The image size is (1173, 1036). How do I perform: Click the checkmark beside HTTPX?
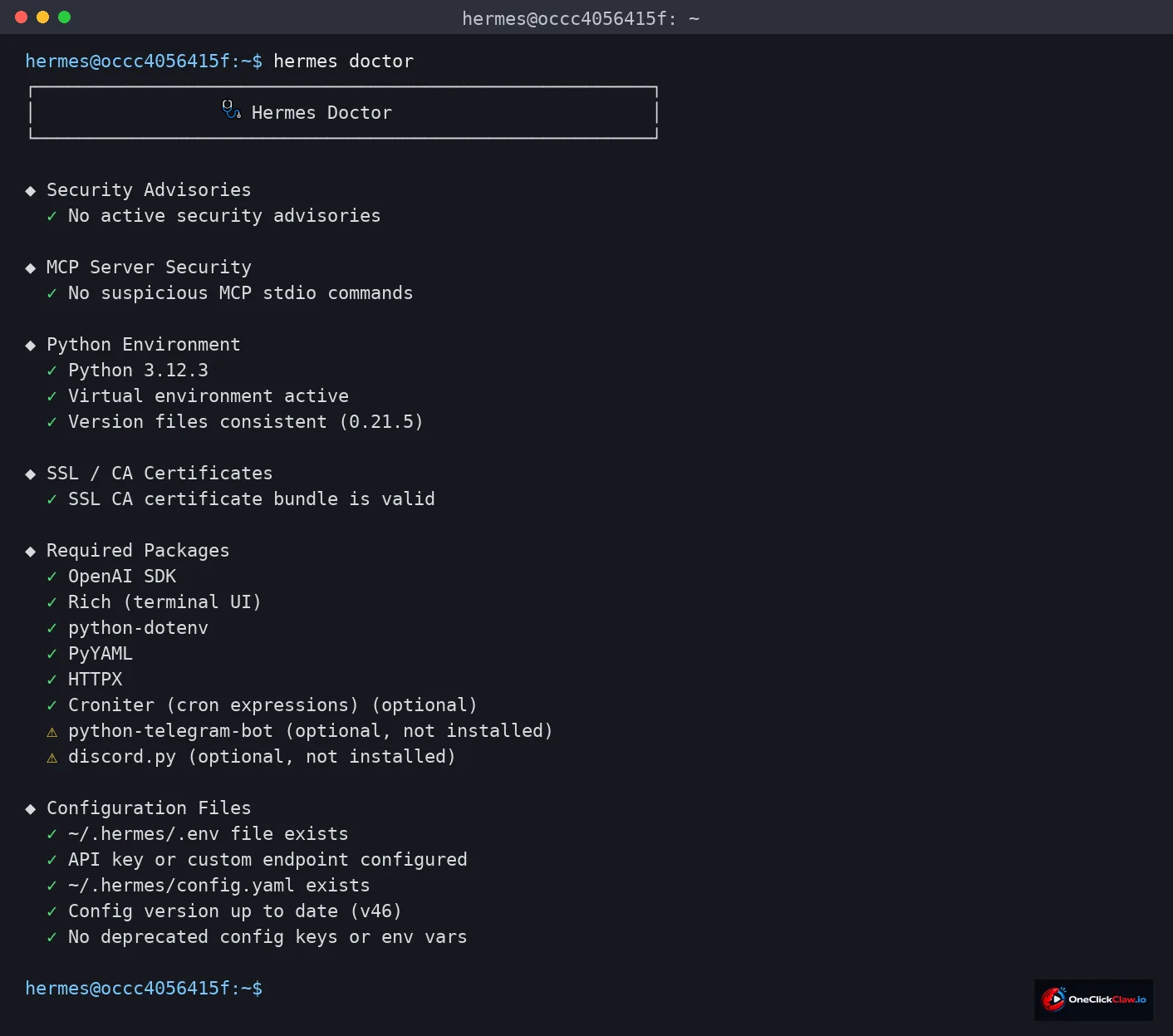[x=52, y=680]
